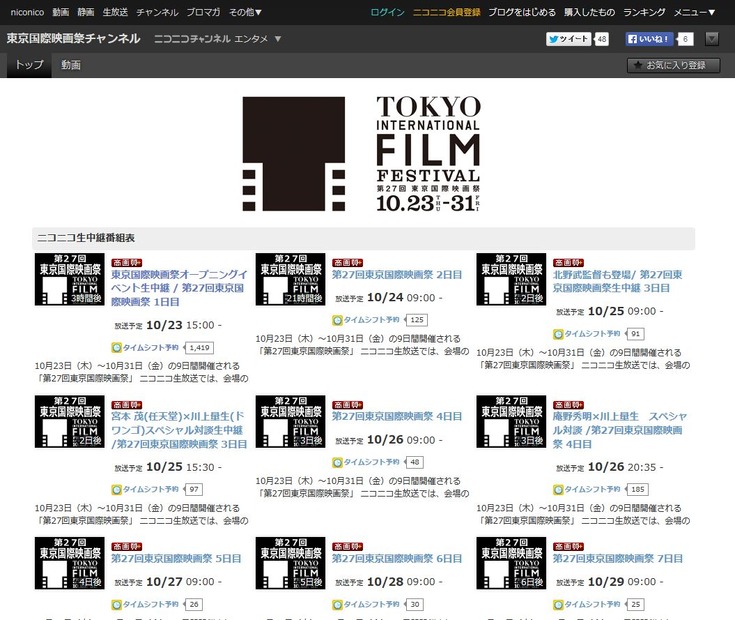The image size is (735, 620).
Task: Open thumbnail for 宮本茂×川上量生 対談 broadcast
Action: [x=70, y=421]
